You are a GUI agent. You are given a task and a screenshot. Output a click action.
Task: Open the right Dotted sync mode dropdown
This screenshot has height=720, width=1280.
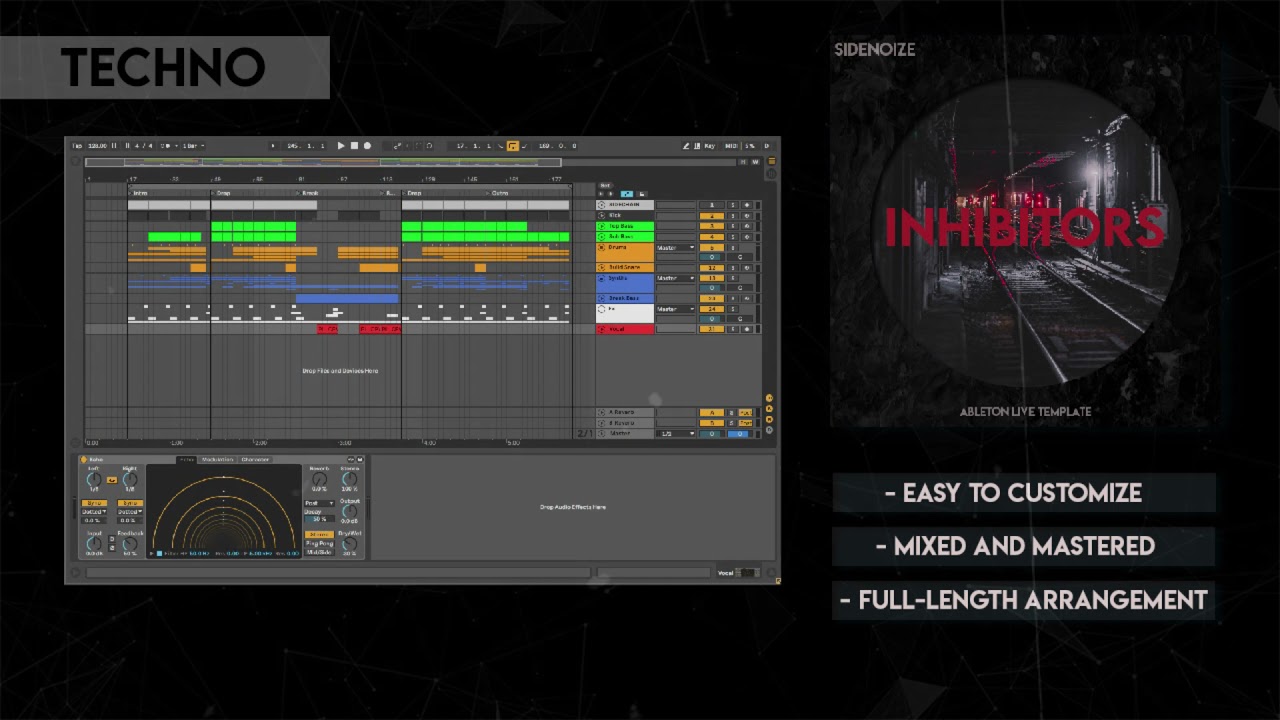pos(130,512)
